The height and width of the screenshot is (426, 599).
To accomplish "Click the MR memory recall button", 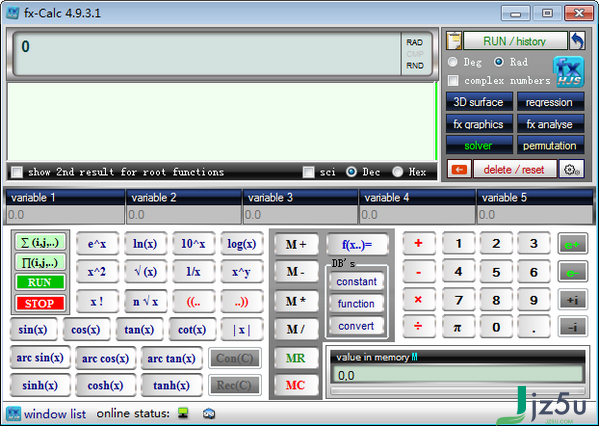I will pyautogui.click(x=296, y=358).
